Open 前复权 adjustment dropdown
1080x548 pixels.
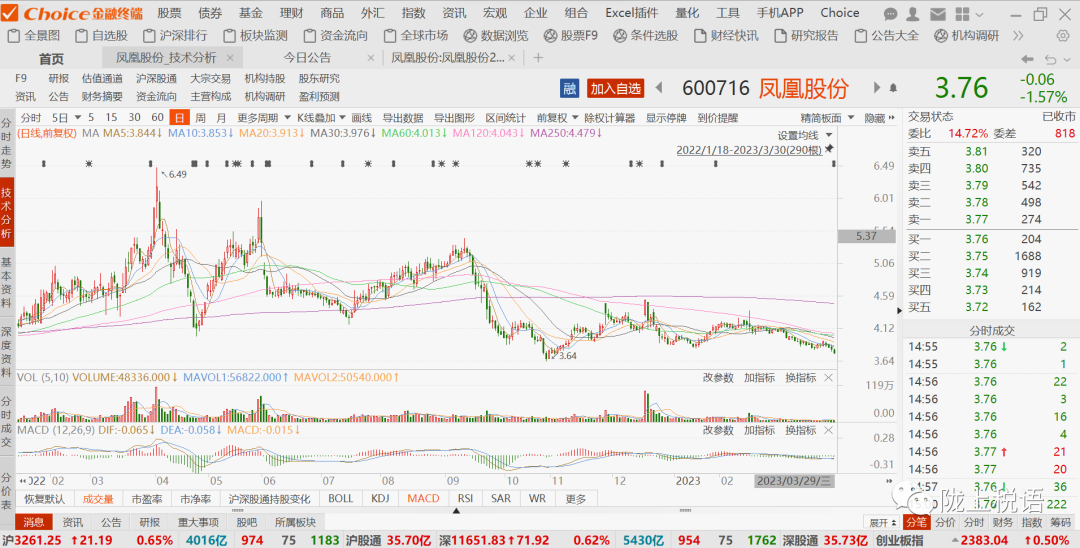(x=557, y=118)
